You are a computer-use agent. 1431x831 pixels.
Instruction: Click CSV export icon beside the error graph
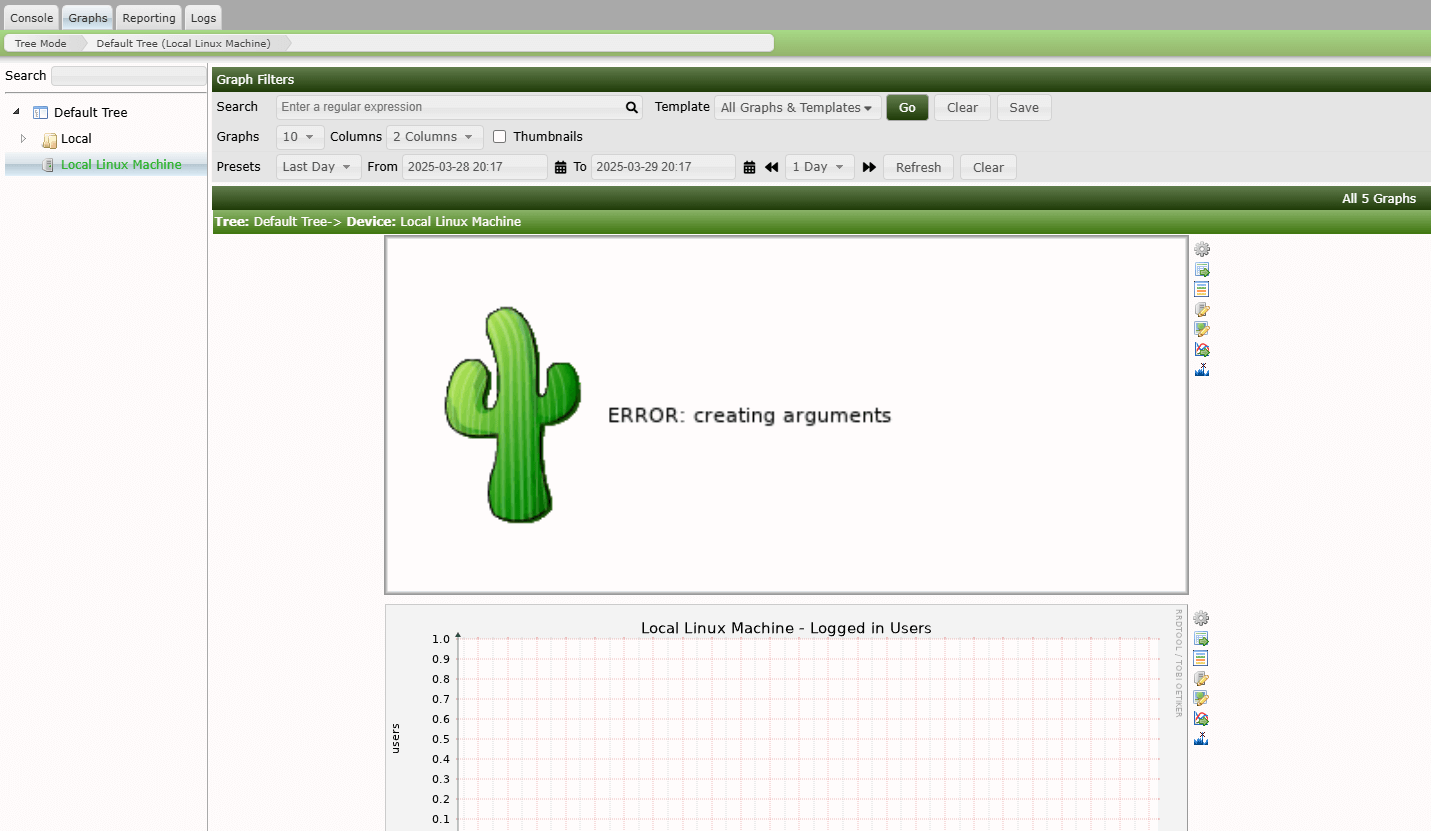click(1202, 269)
